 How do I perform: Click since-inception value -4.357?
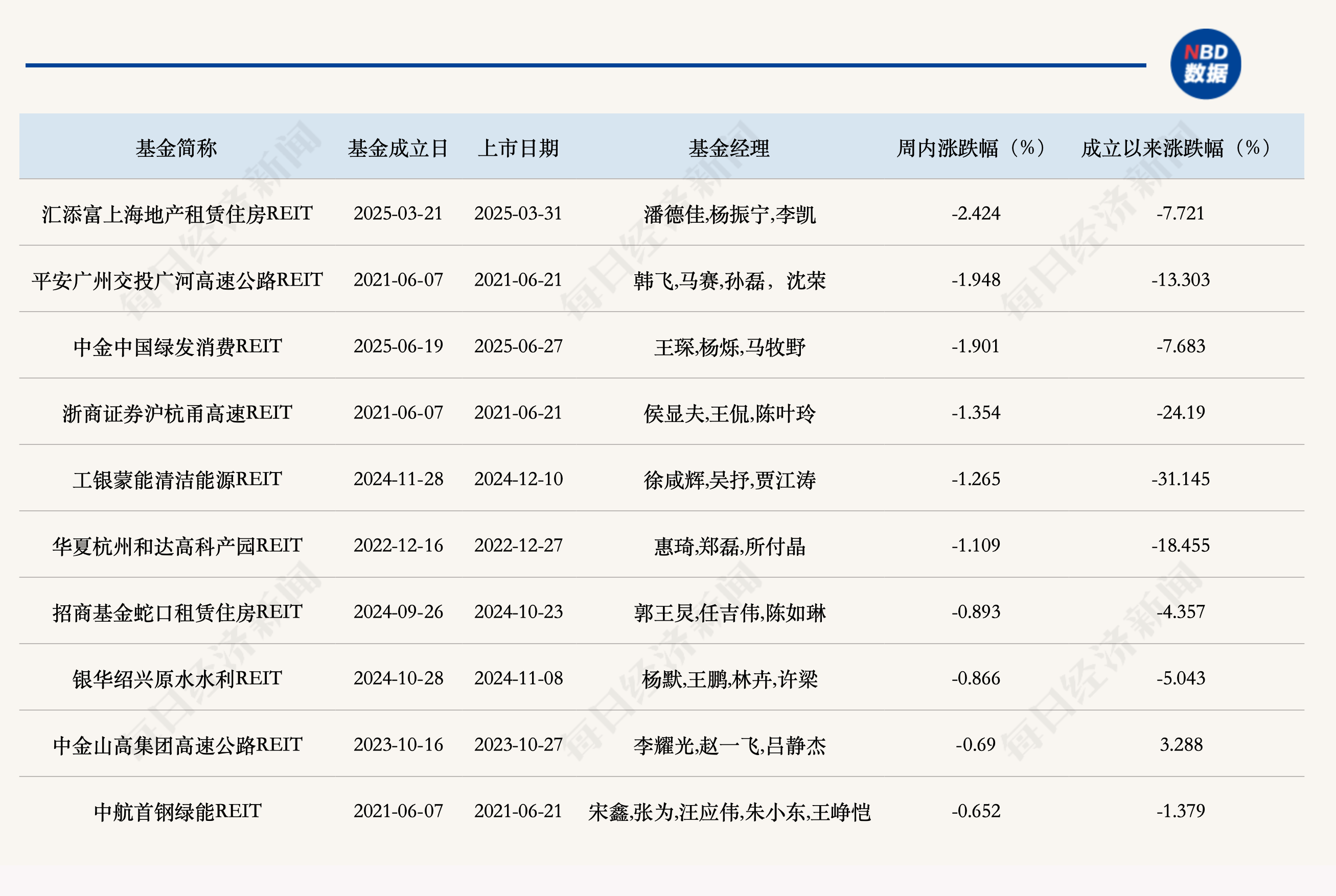click(1181, 611)
